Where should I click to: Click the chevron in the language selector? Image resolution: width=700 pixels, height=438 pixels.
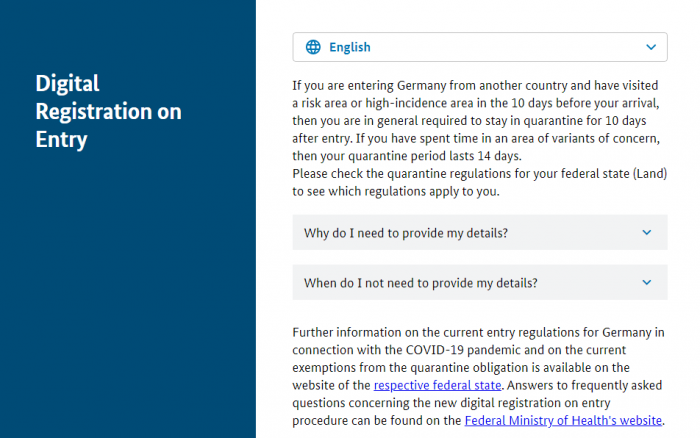pos(651,47)
